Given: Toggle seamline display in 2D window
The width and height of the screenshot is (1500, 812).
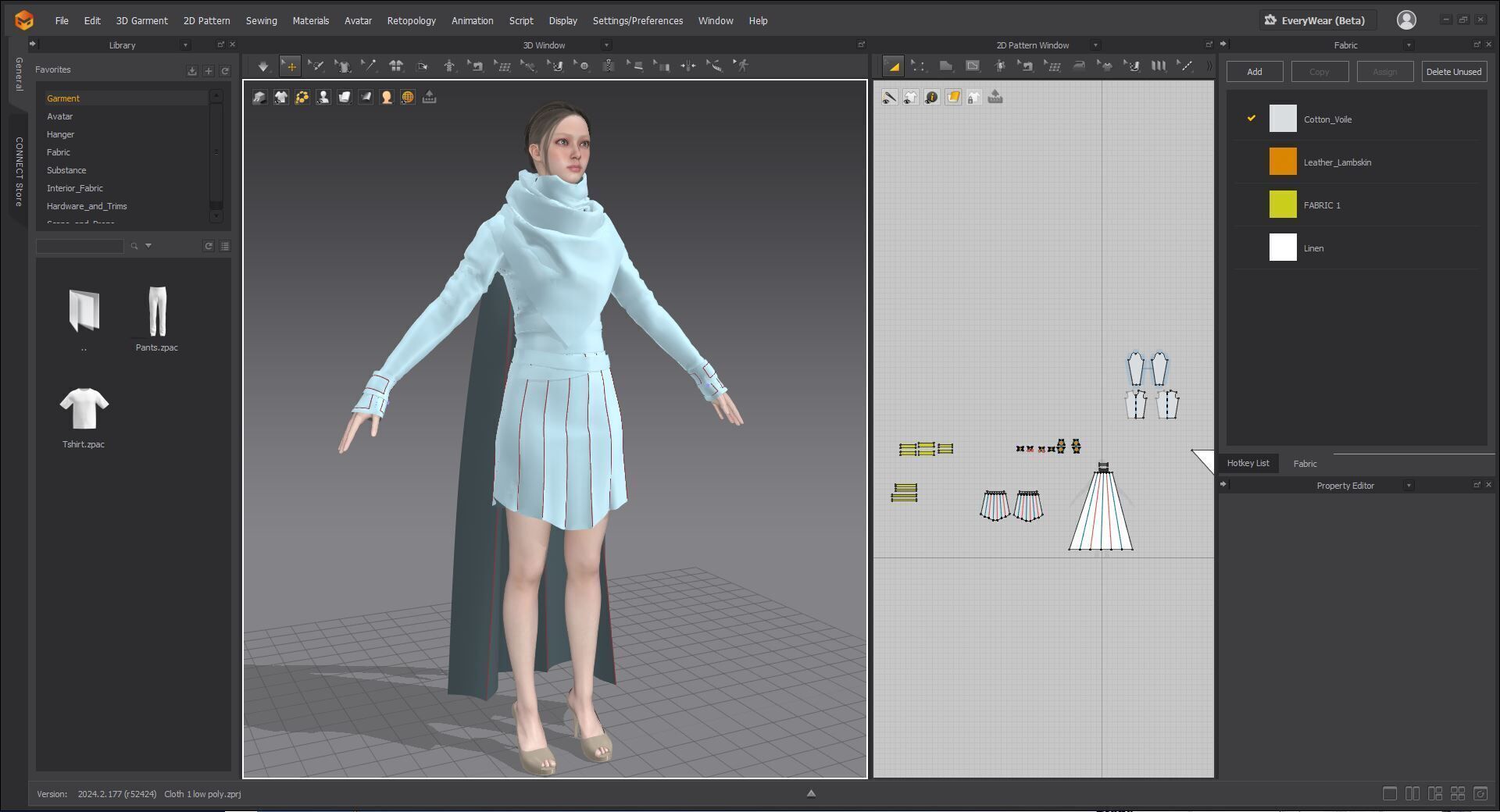Looking at the screenshot, I should point(889,97).
